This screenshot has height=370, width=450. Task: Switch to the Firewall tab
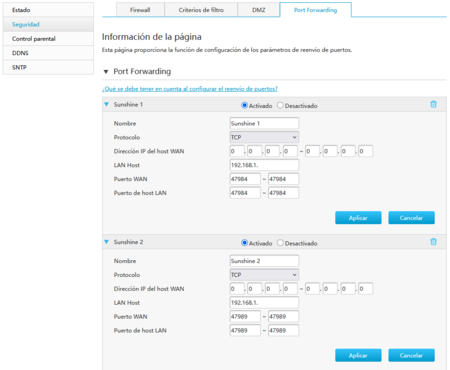click(140, 10)
